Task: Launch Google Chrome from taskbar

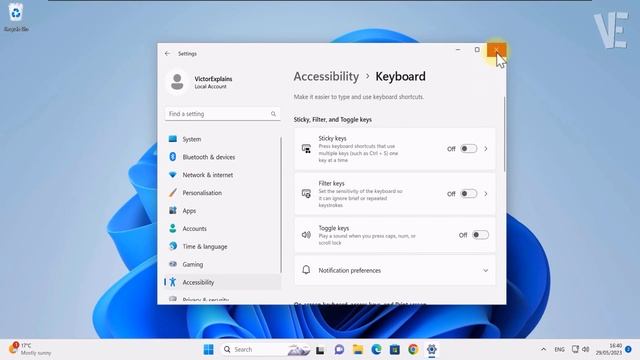Action: point(413,349)
